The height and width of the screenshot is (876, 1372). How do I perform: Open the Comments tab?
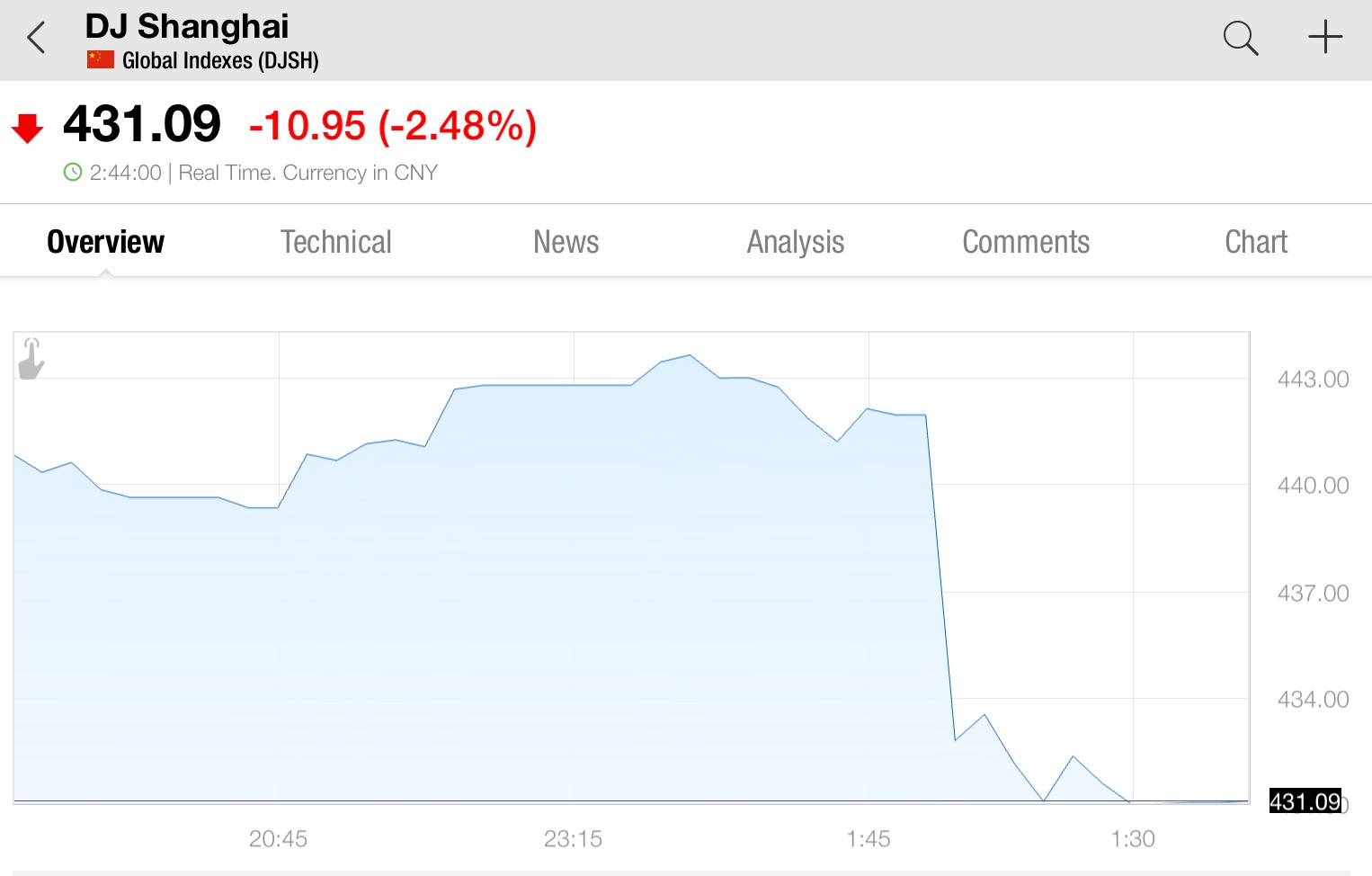click(1026, 241)
